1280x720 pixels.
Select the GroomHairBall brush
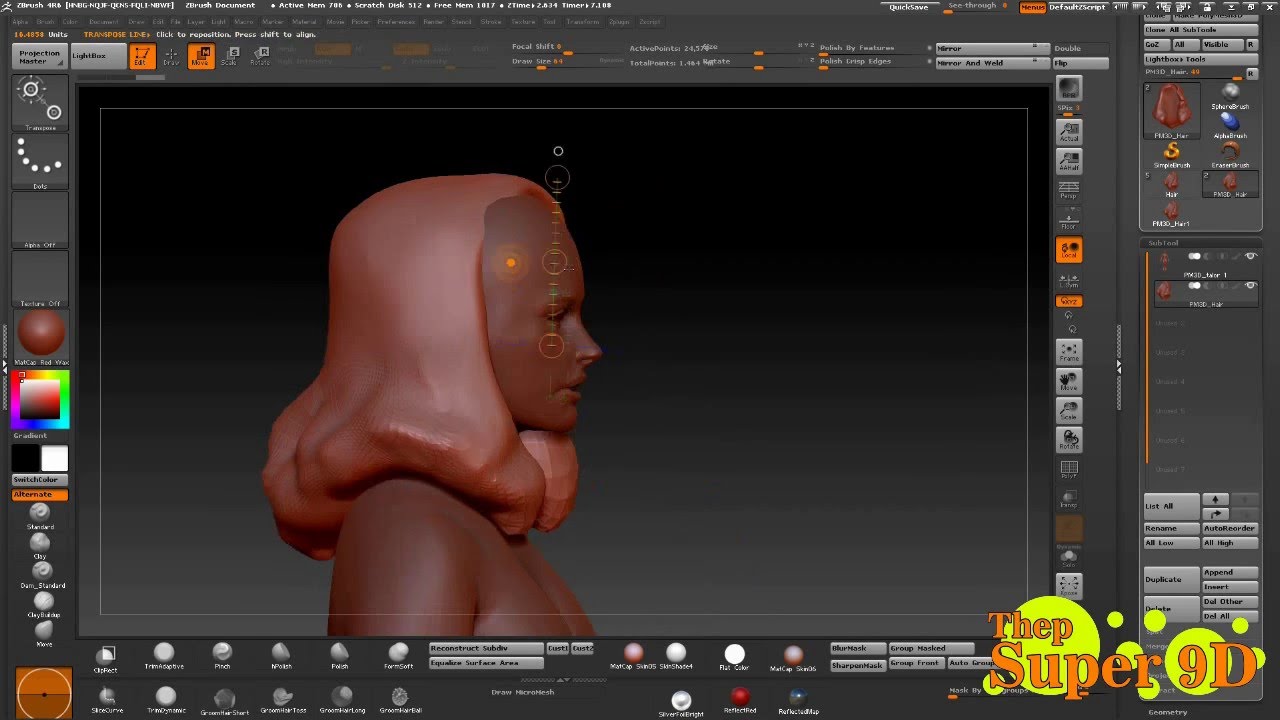tap(400, 700)
